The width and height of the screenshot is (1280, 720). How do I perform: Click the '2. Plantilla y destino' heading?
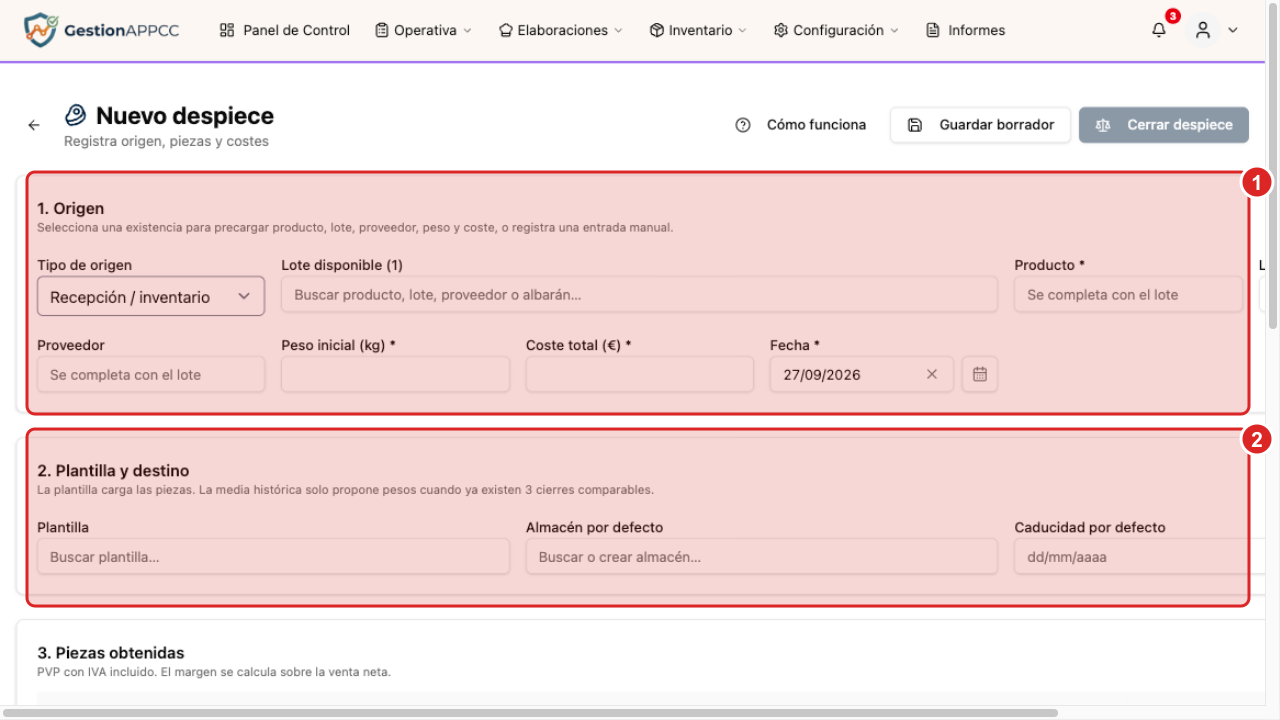[113, 470]
